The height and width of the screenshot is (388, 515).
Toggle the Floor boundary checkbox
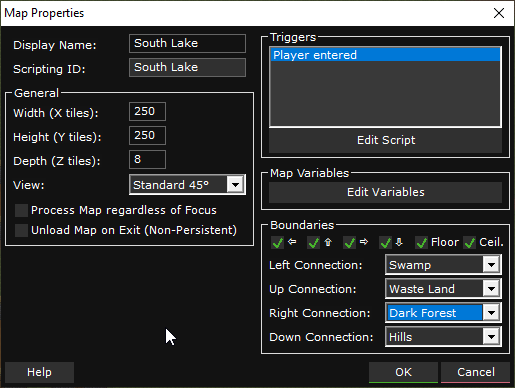tap(421, 243)
